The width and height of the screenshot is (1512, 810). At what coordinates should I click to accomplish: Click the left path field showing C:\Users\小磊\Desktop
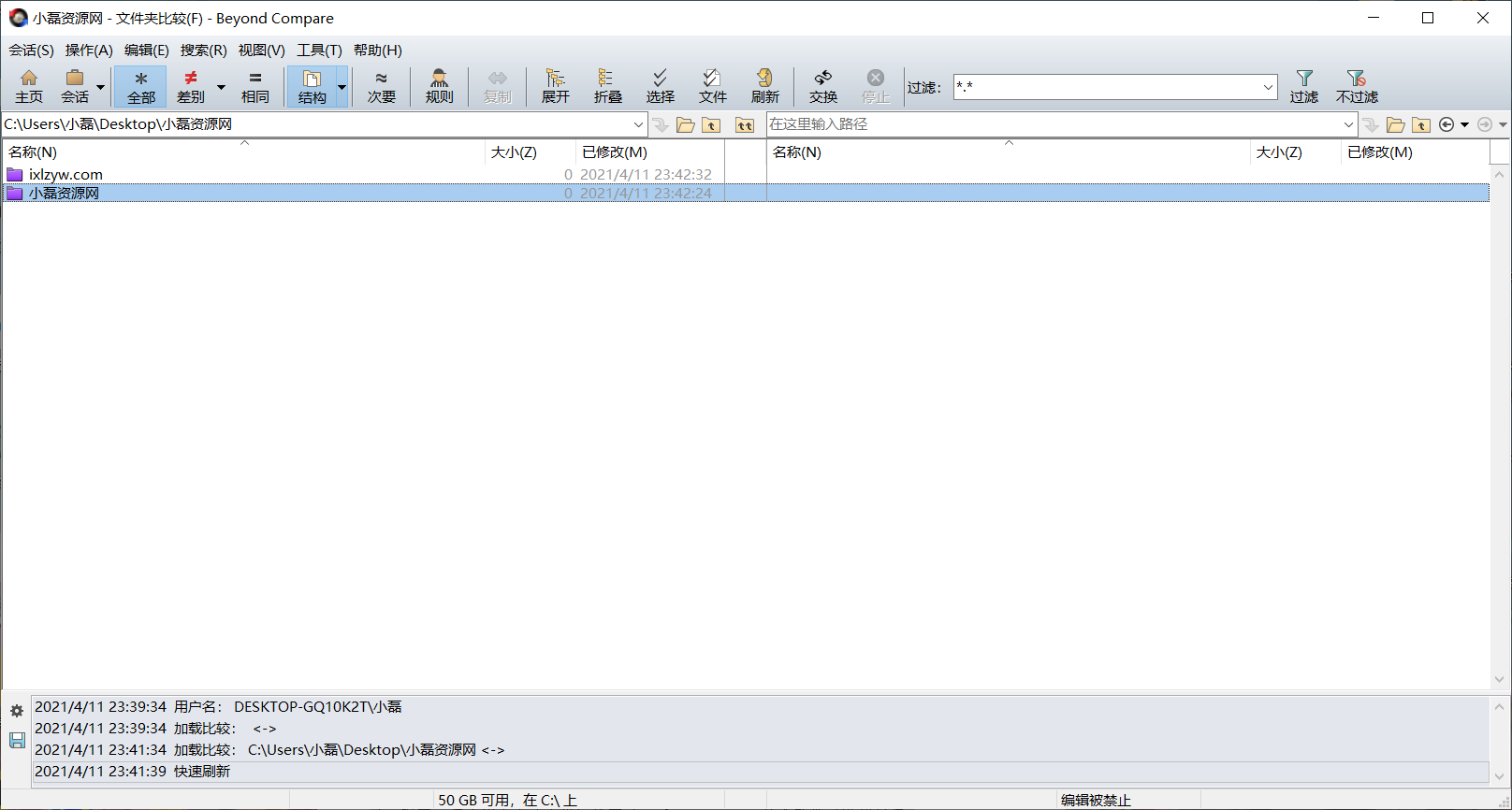pos(316,124)
